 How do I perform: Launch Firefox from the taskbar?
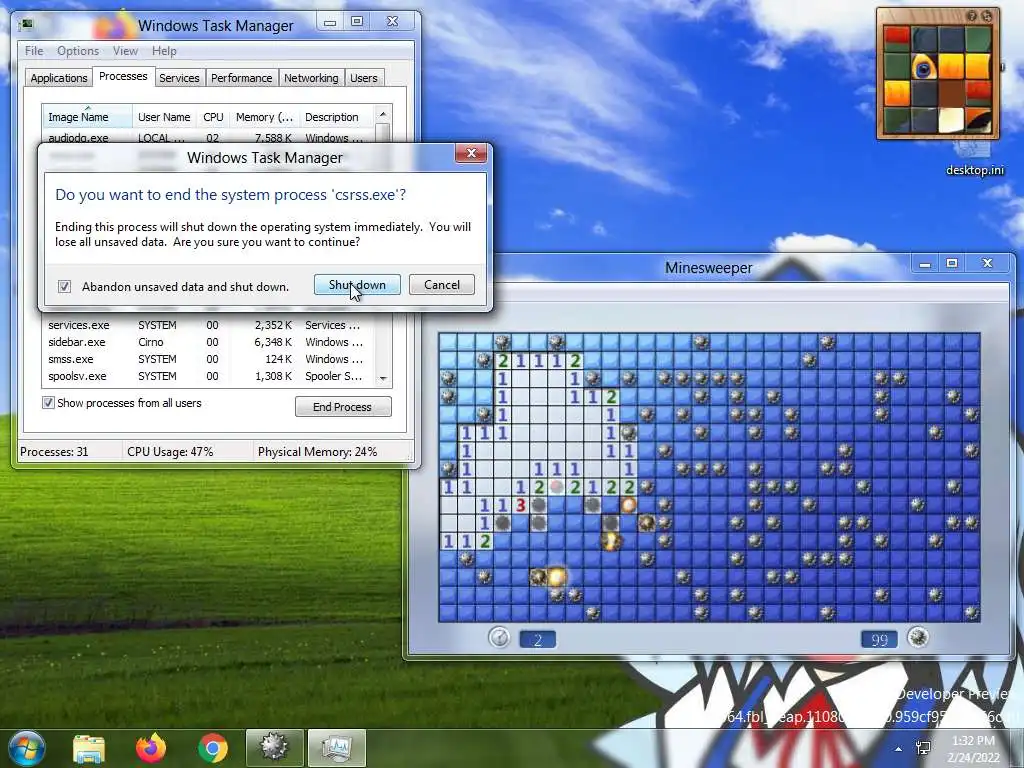tap(151, 748)
